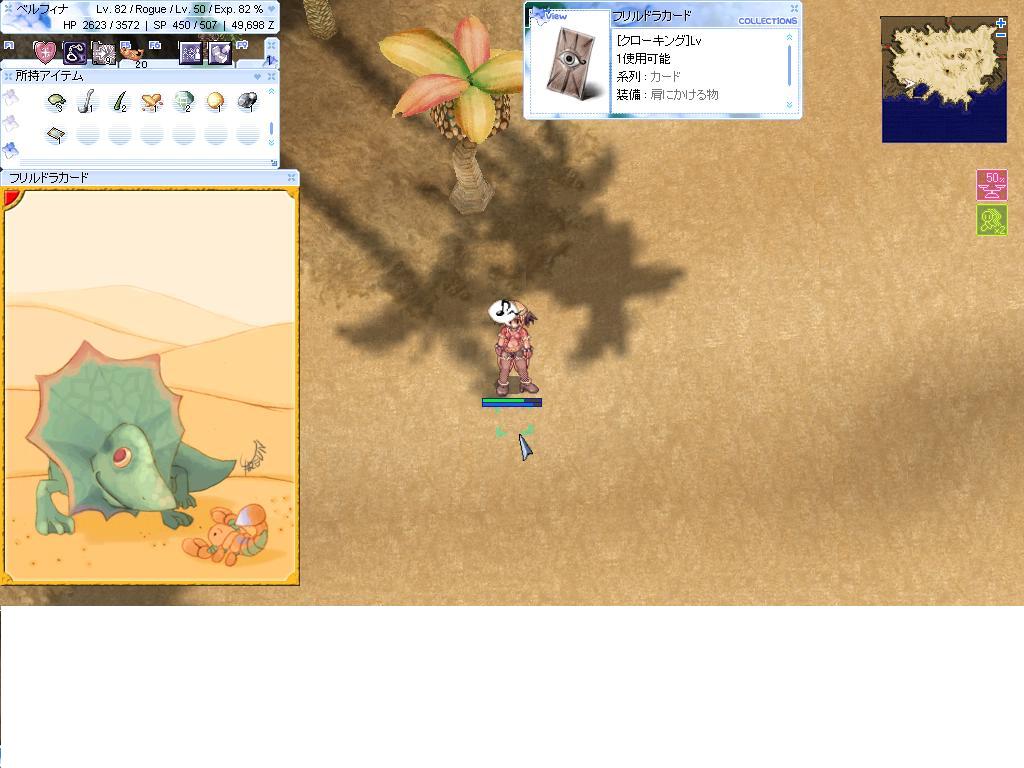Click the 装備 : 肩にかける物 description line
Viewport: 1024px width, 768px height.
tap(667, 95)
